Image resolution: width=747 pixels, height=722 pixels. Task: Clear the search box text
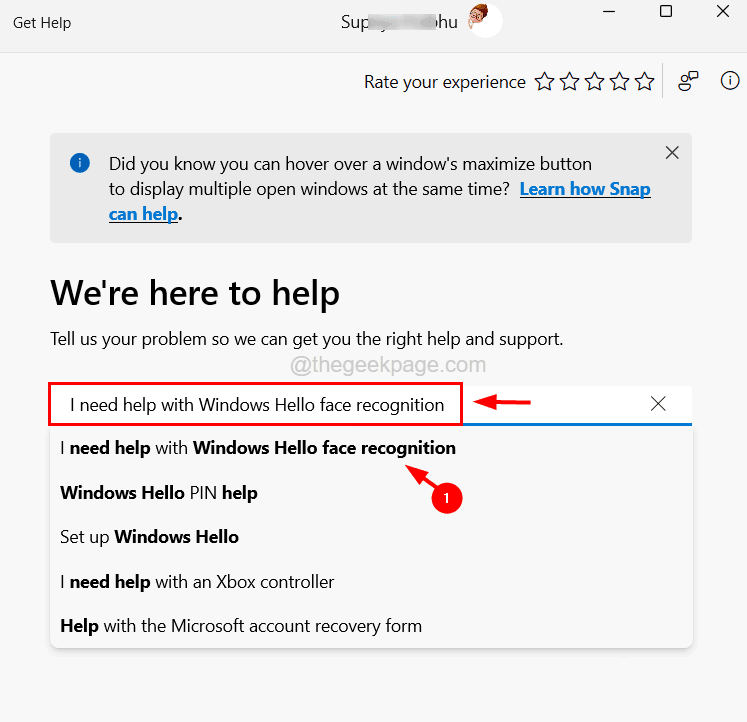point(658,404)
